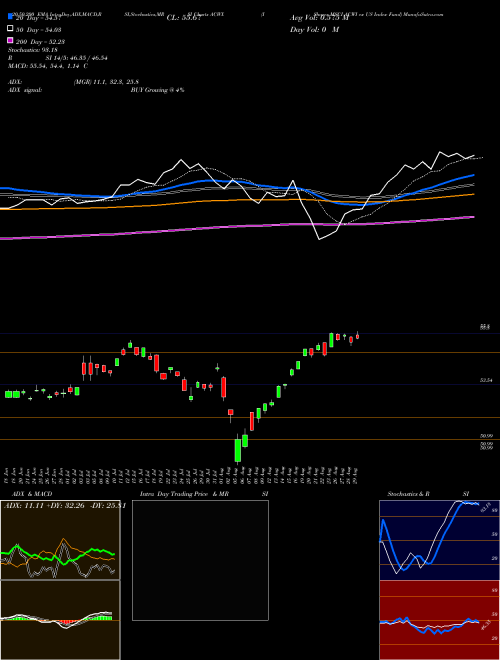Click the tall green candle at the chart low
500x660 pixels.
click(238, 450)
